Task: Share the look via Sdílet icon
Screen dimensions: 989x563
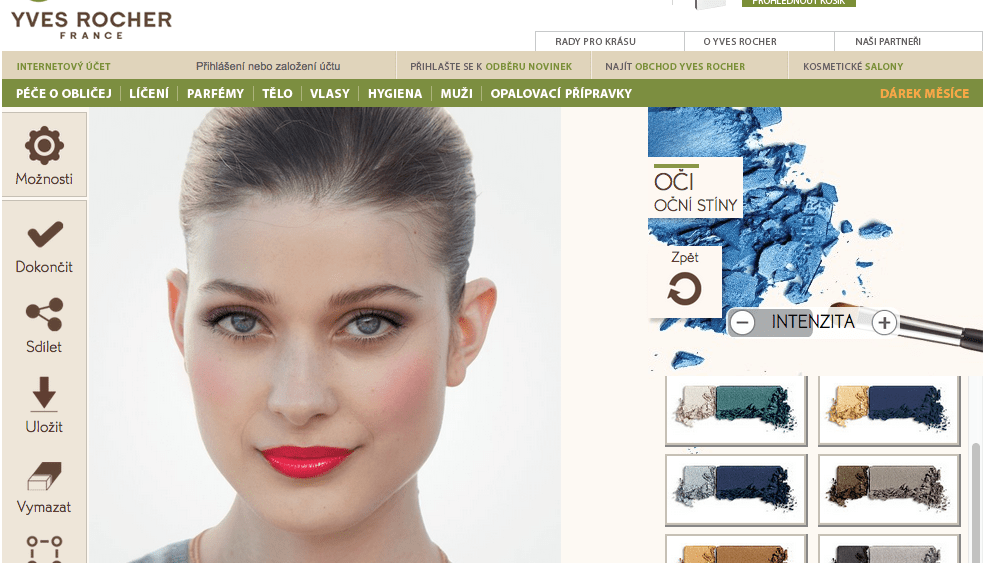Action: [x=44, y=315]
